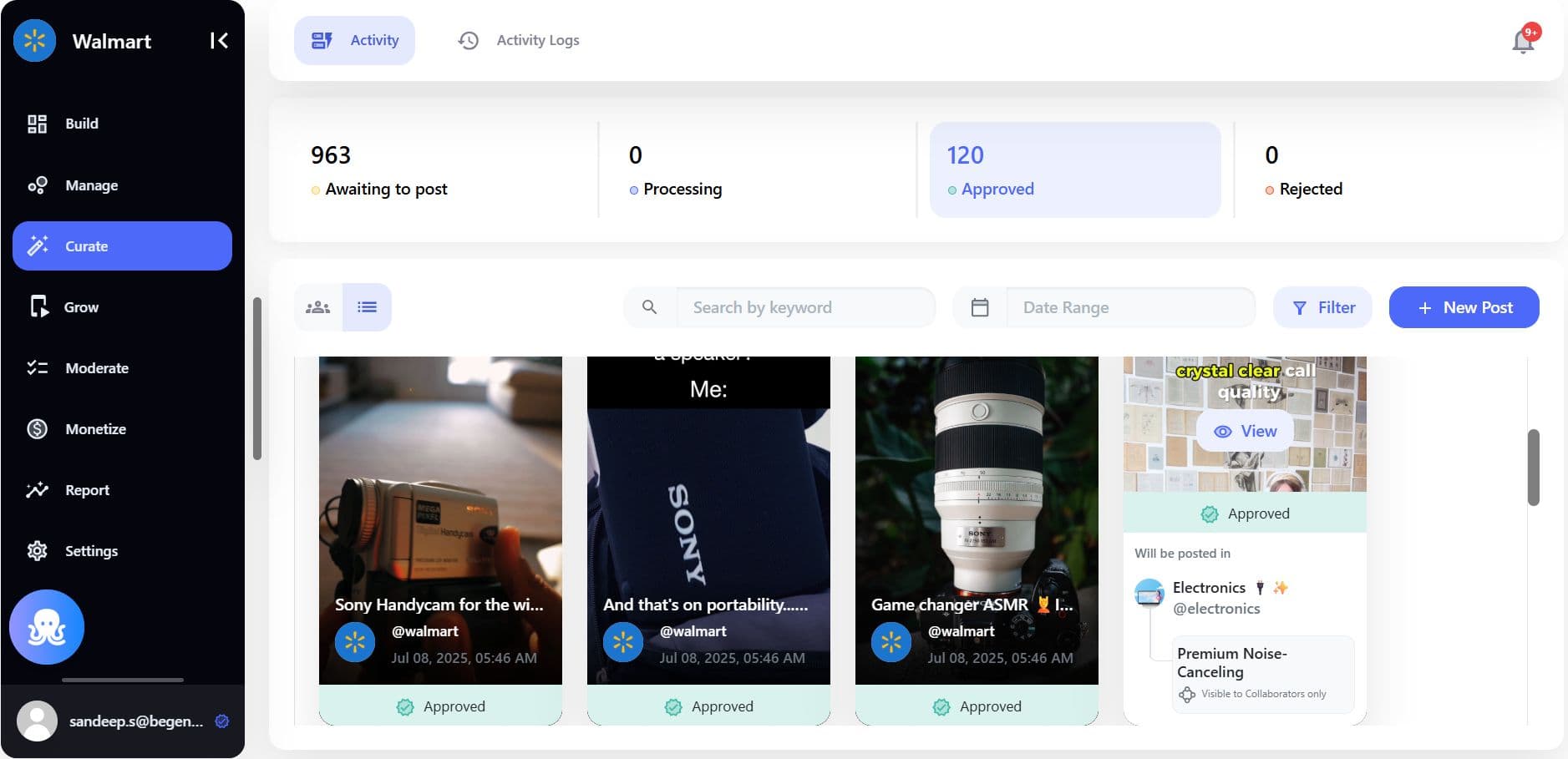Open the Date Range field
This screenshot has height=759, width=1568.
click(x=1130, y=307)
